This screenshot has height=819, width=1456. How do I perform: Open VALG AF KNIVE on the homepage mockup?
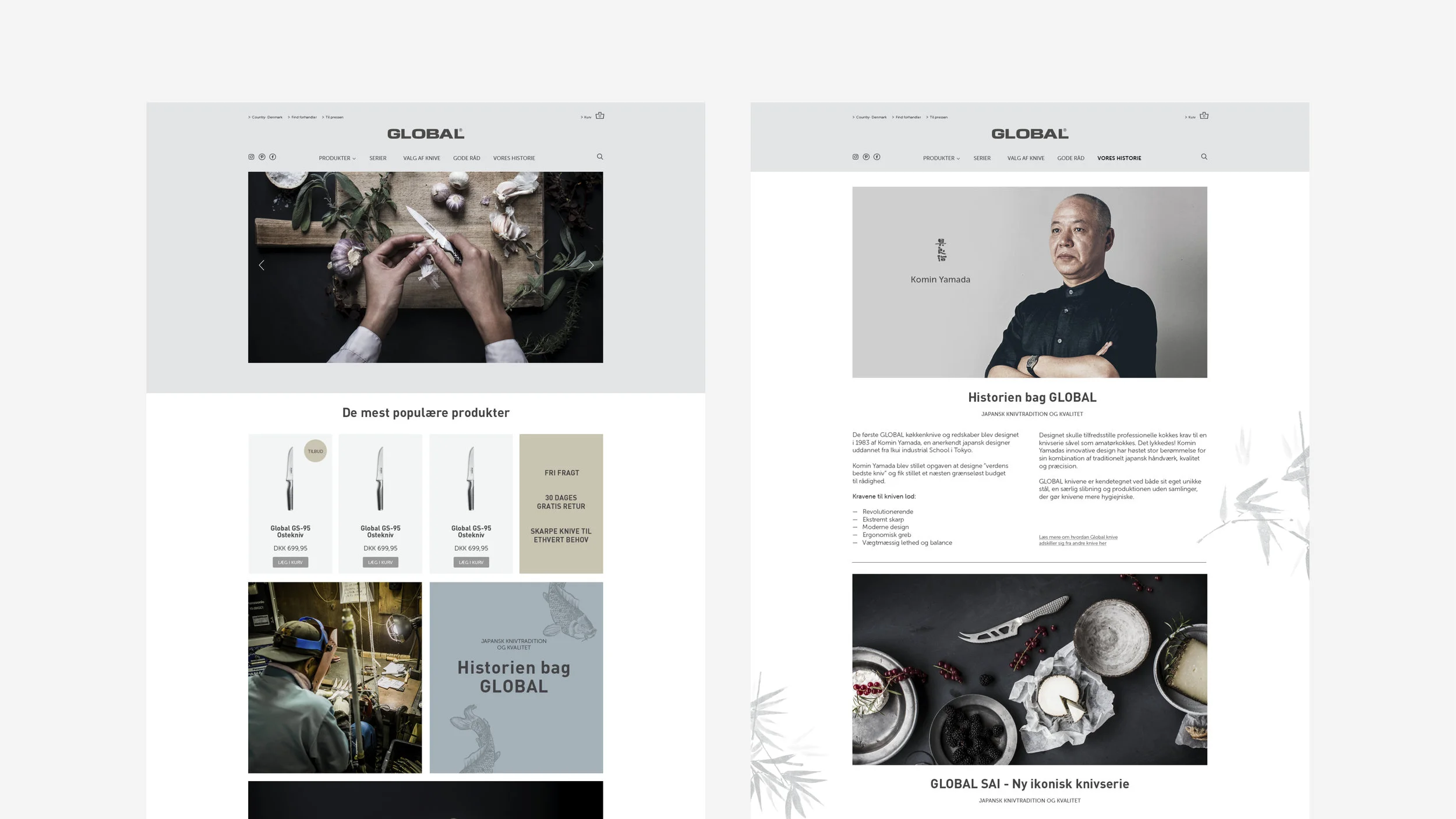tap(422, 158)
